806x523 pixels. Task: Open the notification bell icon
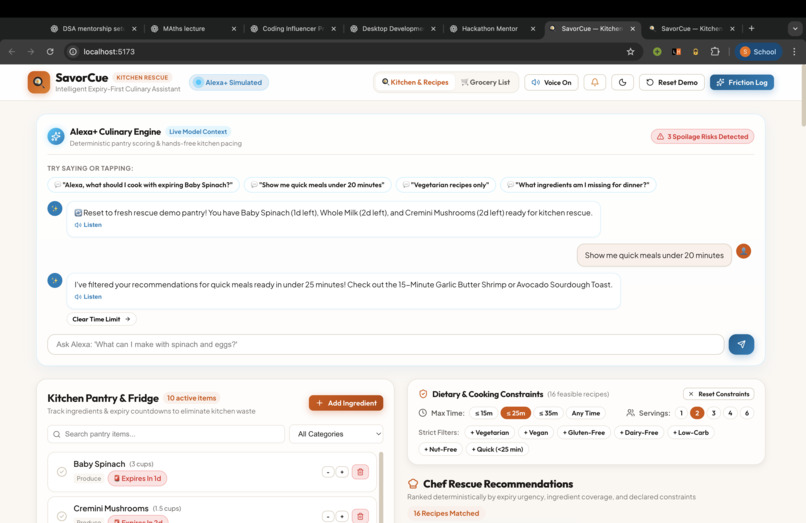point(595,82)
